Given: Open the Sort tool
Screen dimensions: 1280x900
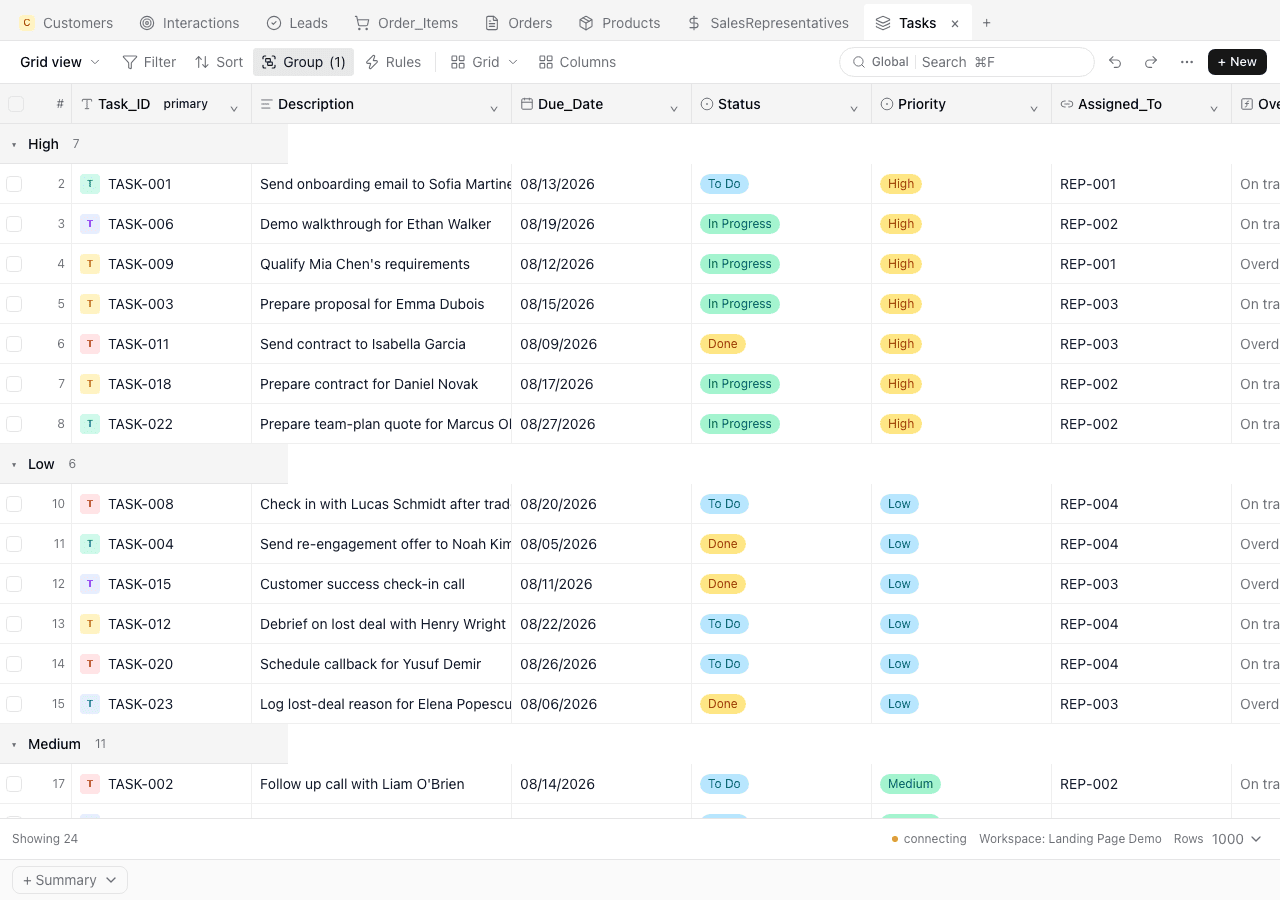Looking at the screenshot, I should coord(218,62).
